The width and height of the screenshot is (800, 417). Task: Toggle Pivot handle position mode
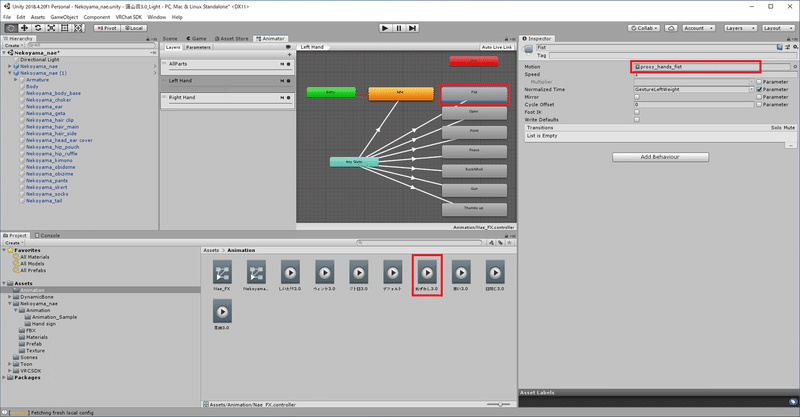(107, 28)
